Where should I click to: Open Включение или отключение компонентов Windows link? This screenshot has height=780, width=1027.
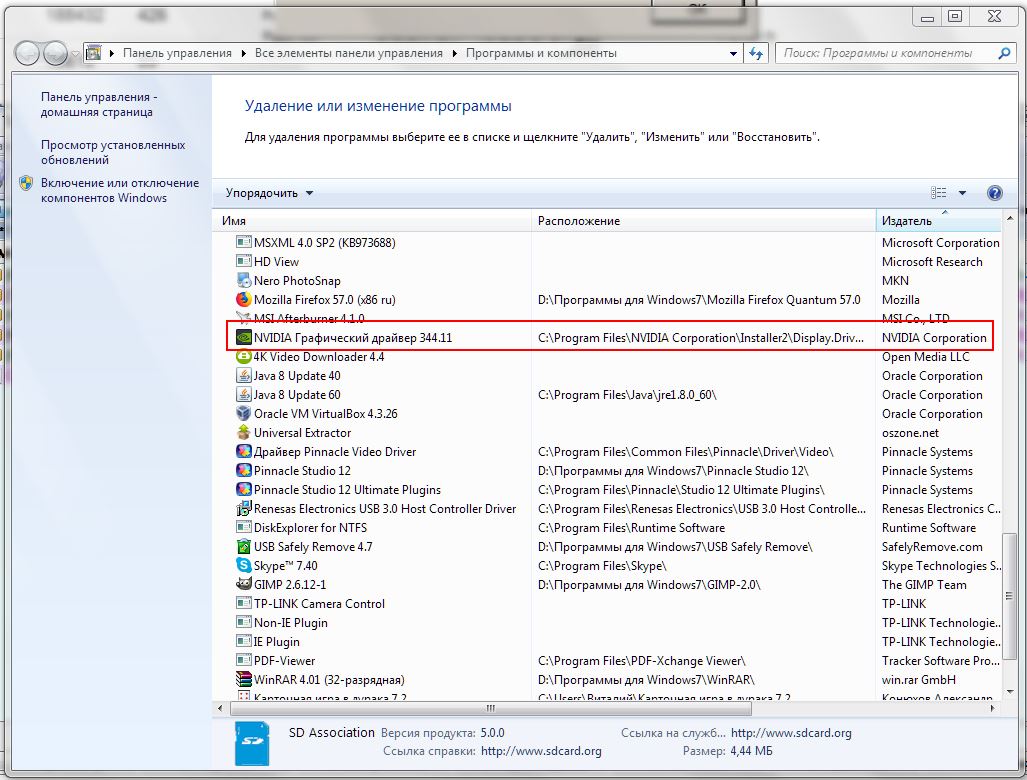coord(120,190)
